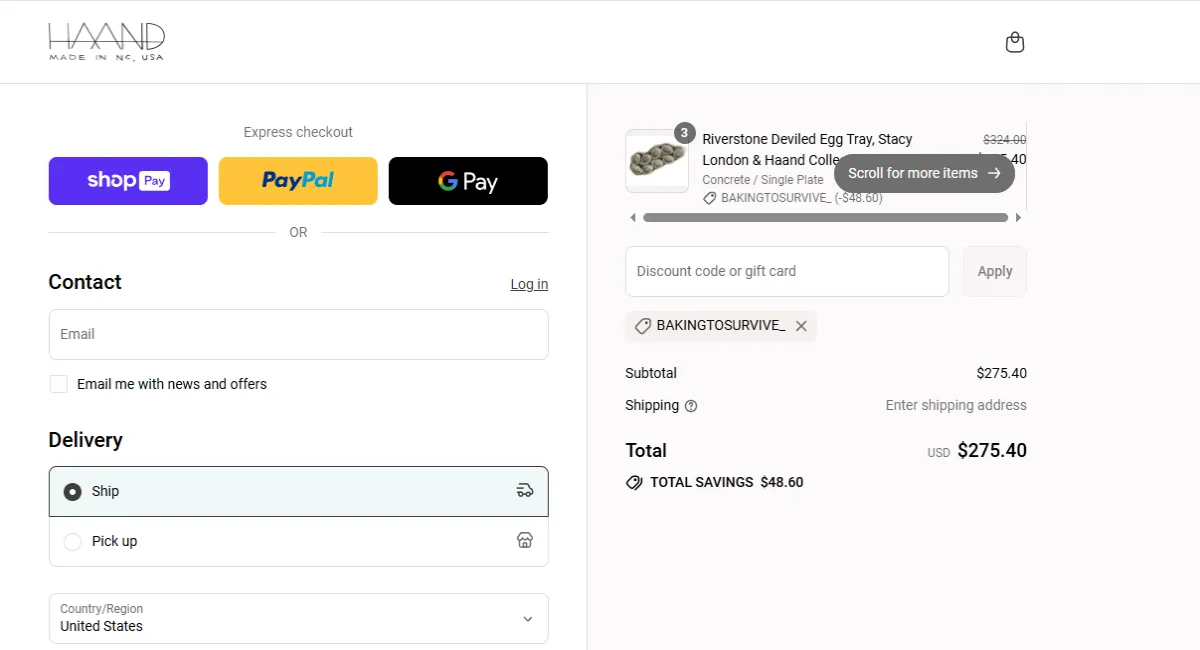Check out with Google Pay

pyautogui.click(x=467, y=180)
